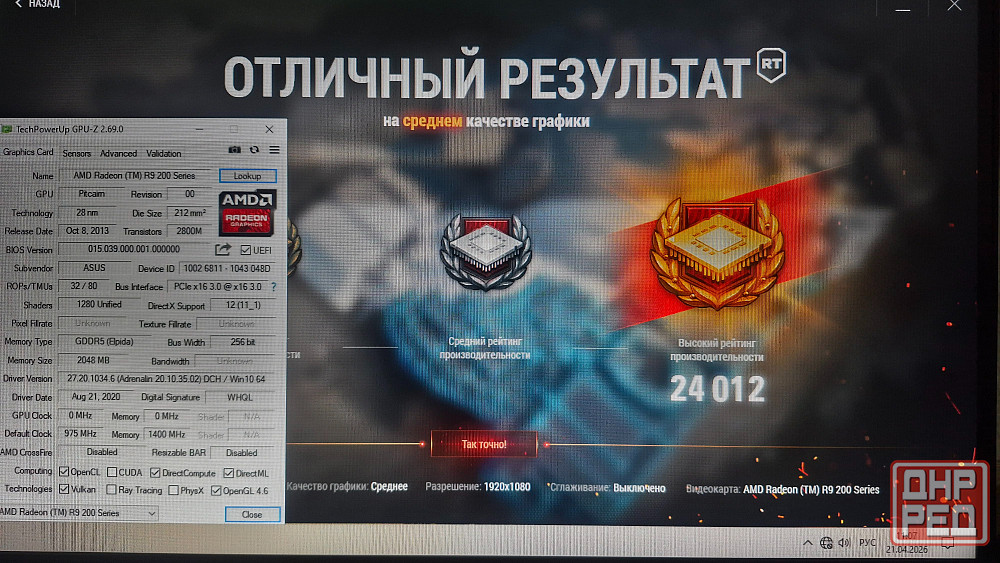Click the taskbar date 21.04.2026
Viewport: 1000px width, 563px height.
906,550
